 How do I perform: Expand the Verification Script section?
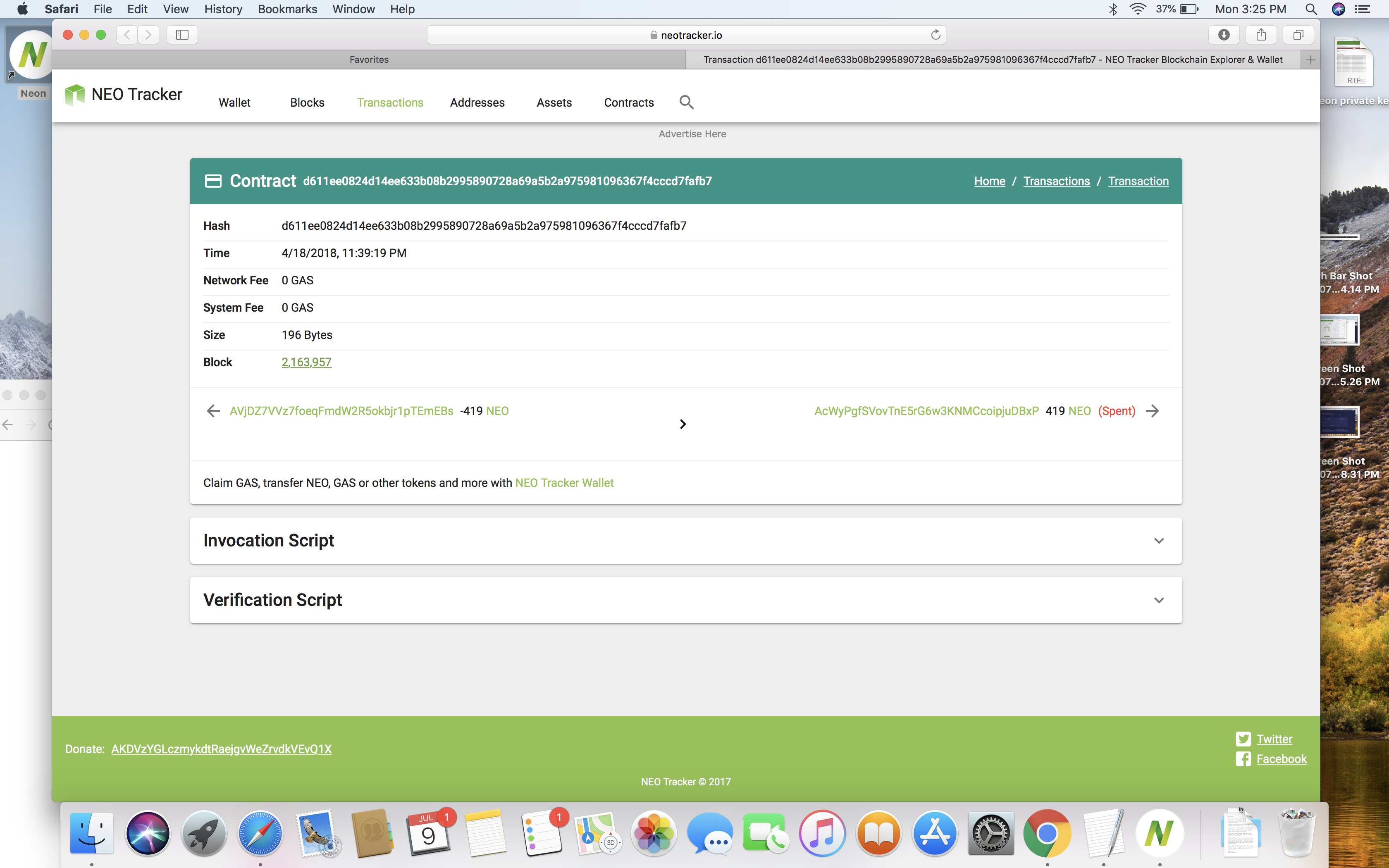[x=686, y=601]
